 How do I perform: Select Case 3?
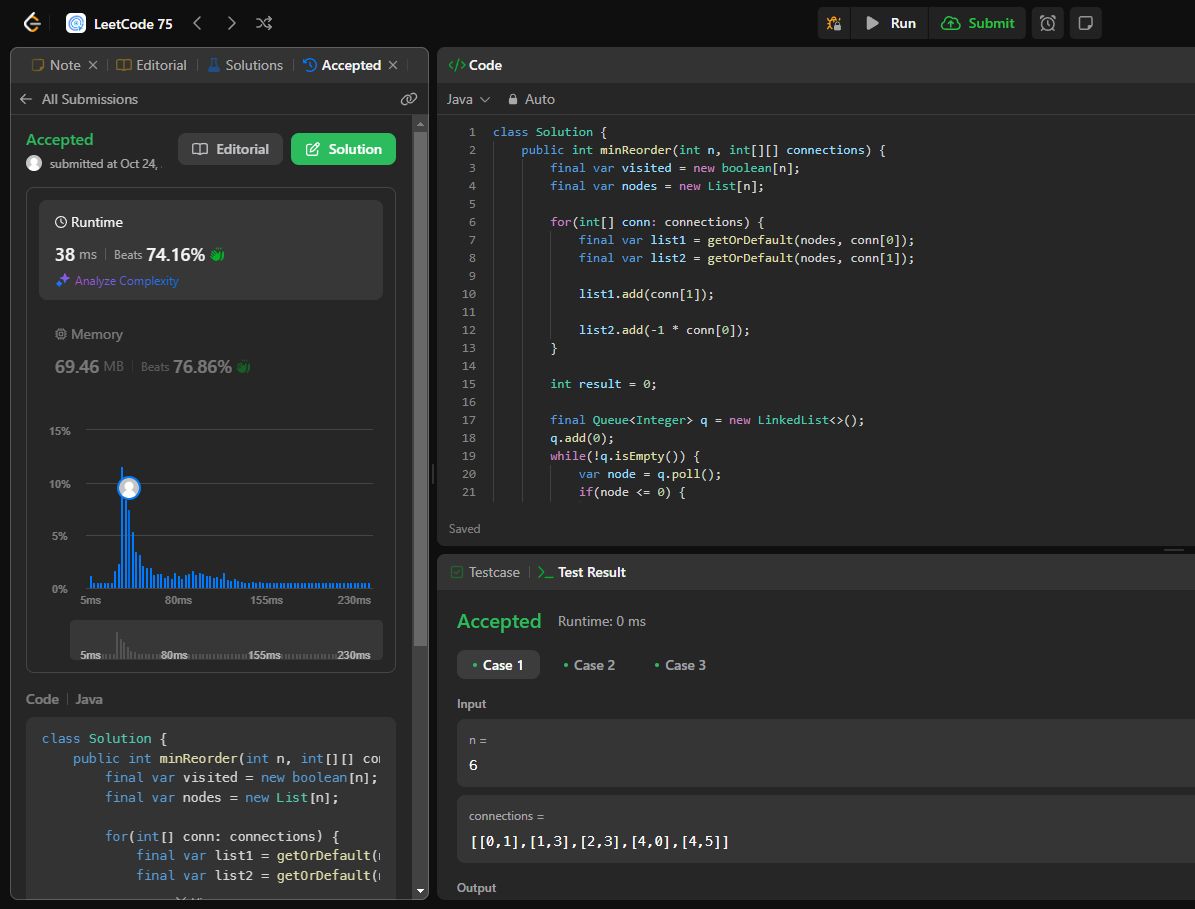pos(681,665)
